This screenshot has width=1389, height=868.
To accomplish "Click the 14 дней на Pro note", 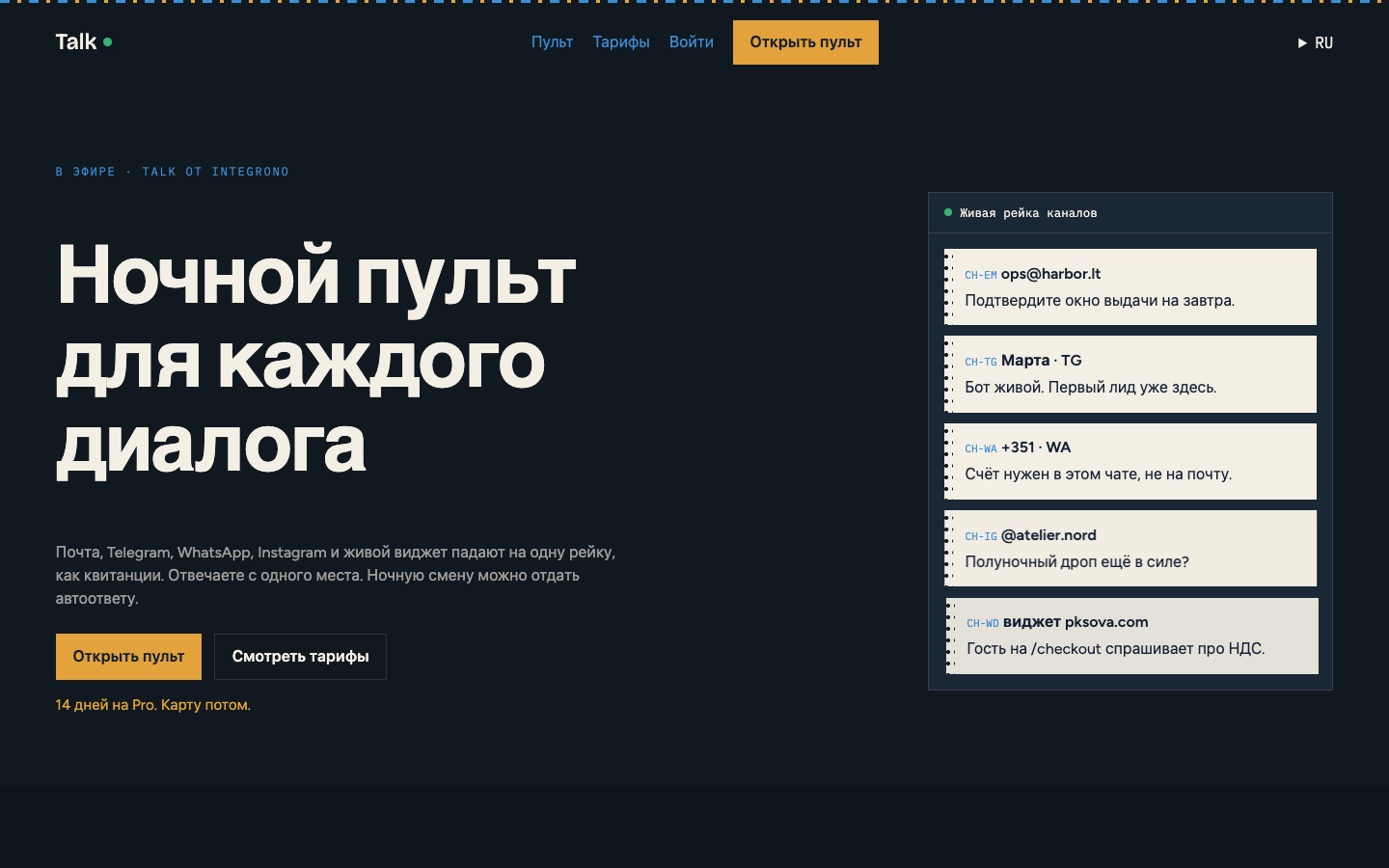I will pos(152,705).
